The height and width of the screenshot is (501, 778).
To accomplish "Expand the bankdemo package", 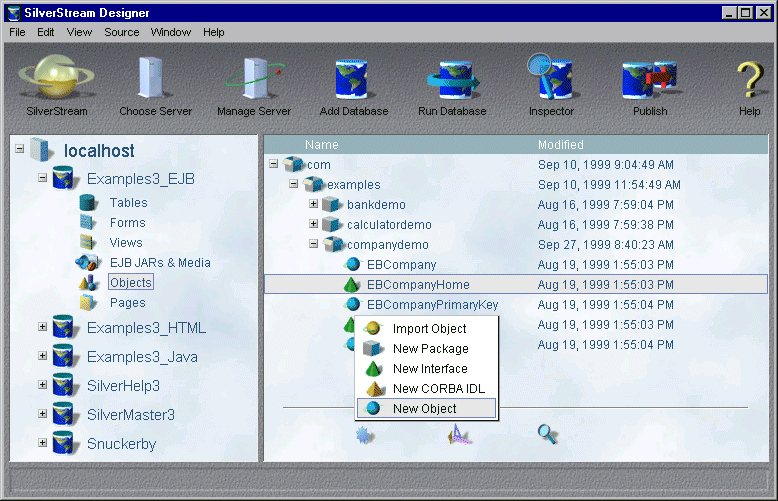I will coord(313,204).
